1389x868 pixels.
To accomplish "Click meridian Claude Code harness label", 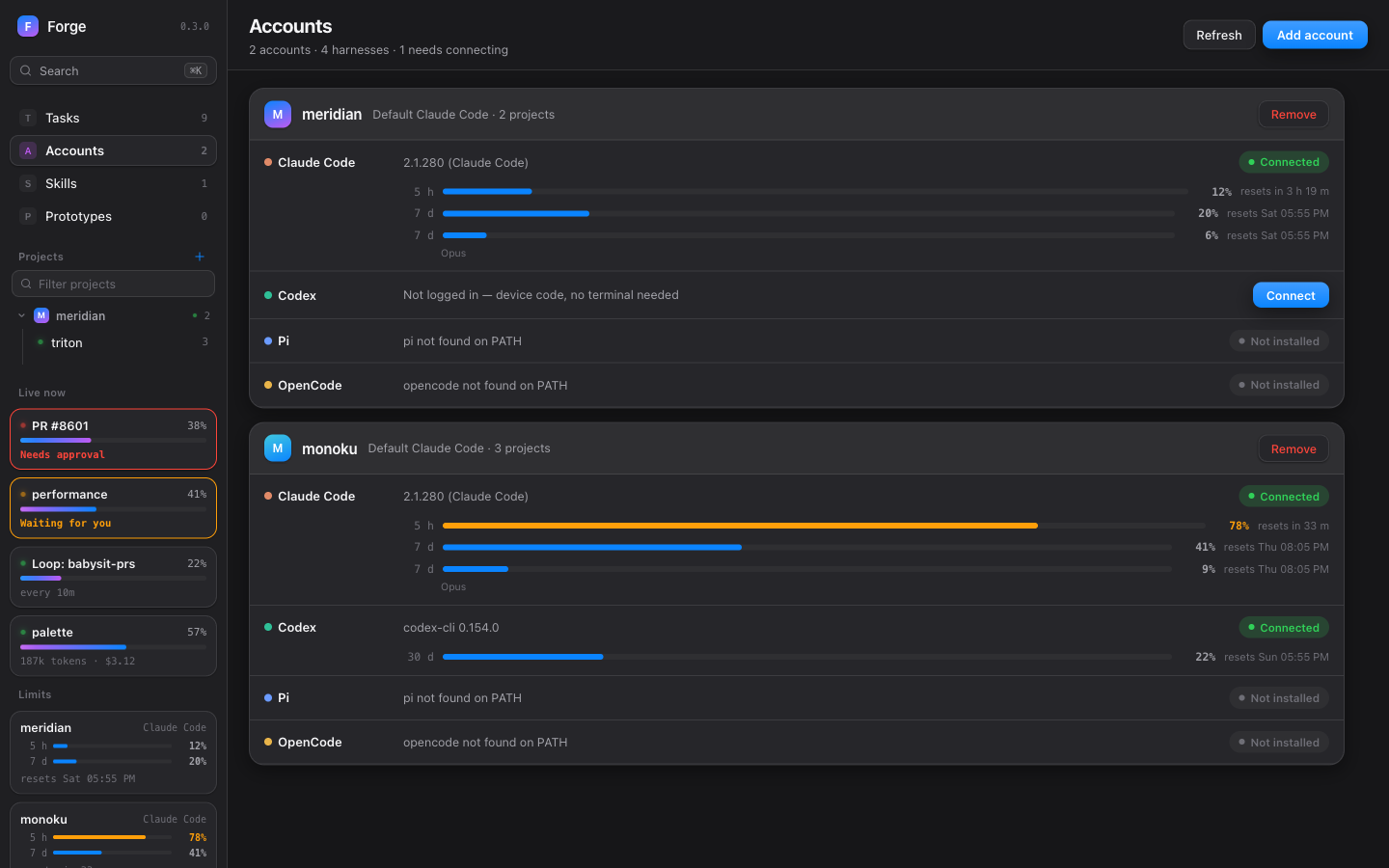I will pyautogui.click(x=316, y=162).
